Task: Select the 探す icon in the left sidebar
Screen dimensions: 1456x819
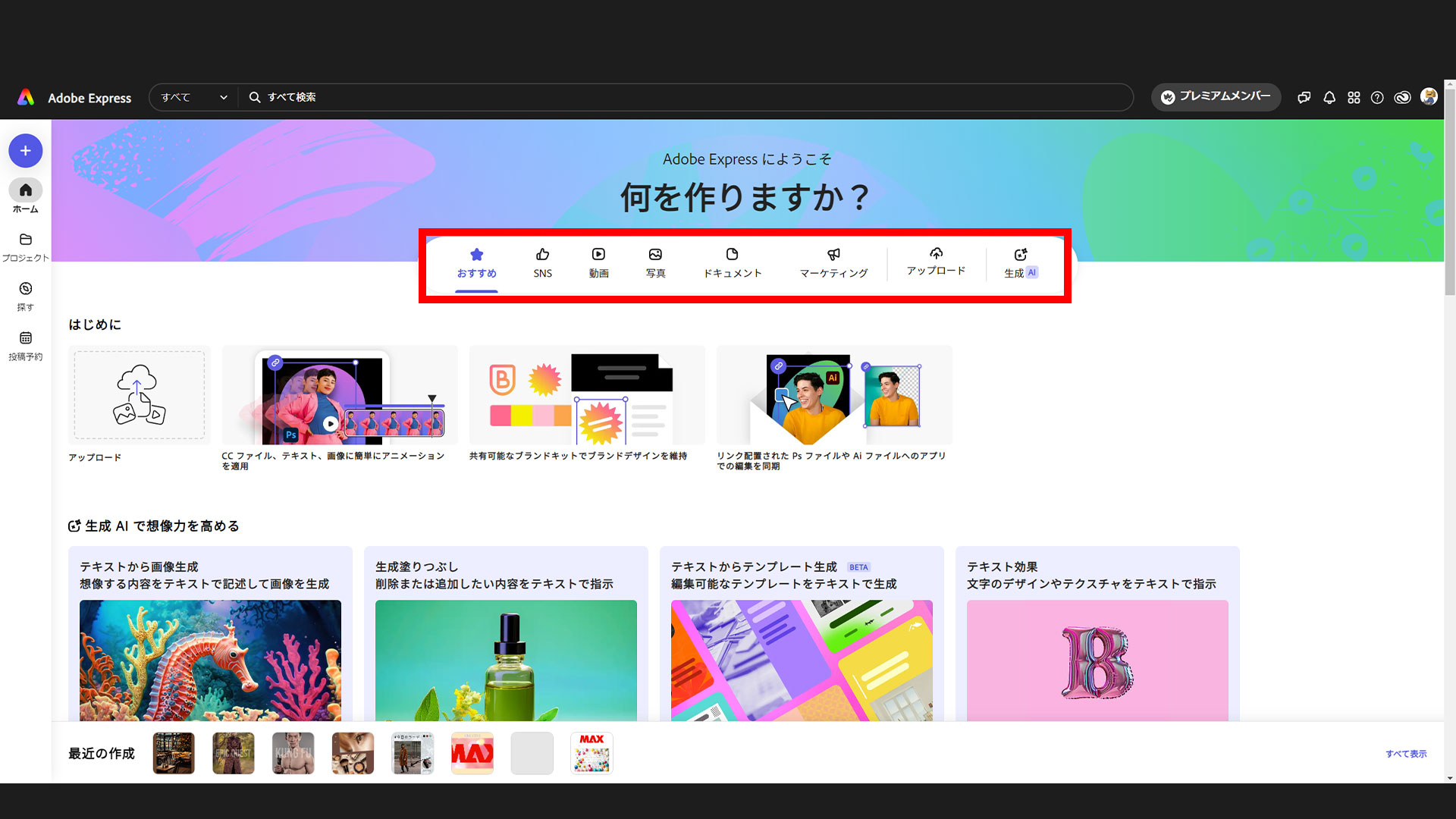Action: click(25, 293)
